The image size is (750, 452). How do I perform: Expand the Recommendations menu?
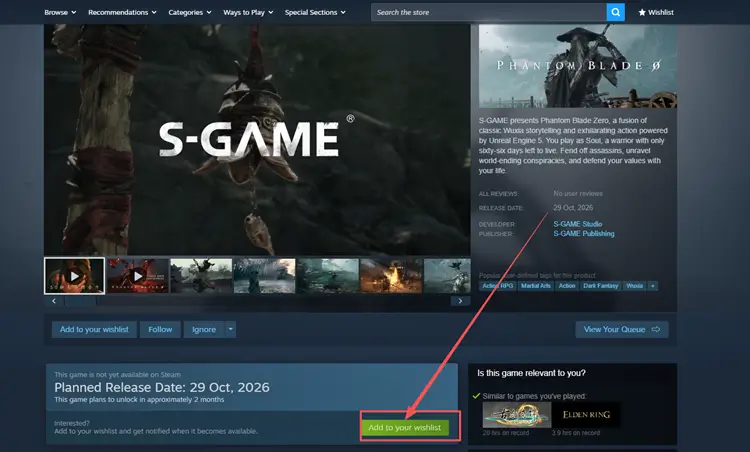point(122,12)
